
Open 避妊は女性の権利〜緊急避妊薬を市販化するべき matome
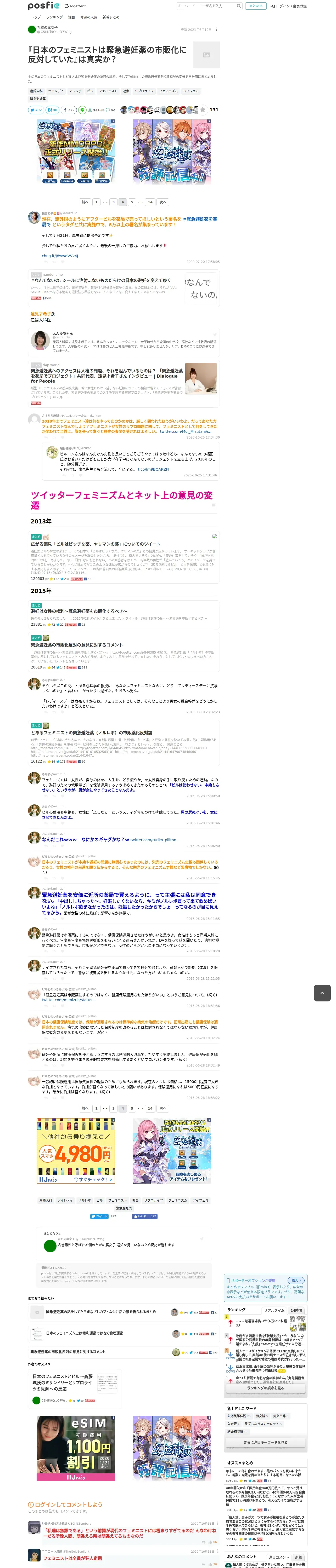pos(124,615)
